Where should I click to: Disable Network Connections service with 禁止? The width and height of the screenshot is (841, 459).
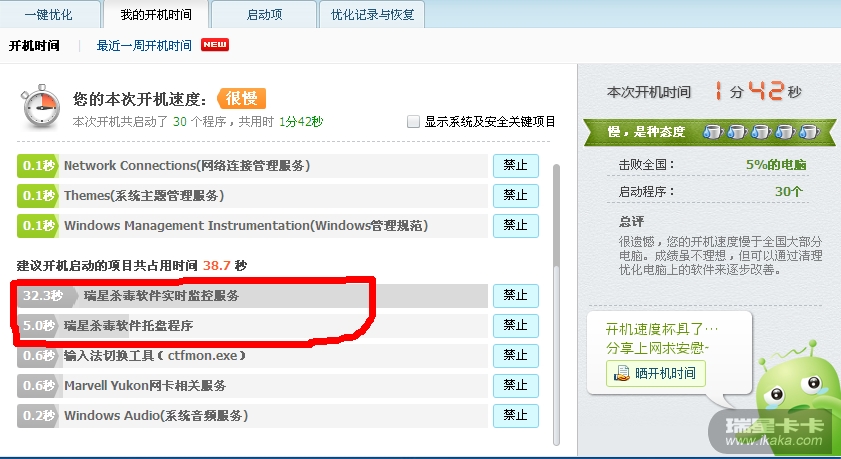515,166
